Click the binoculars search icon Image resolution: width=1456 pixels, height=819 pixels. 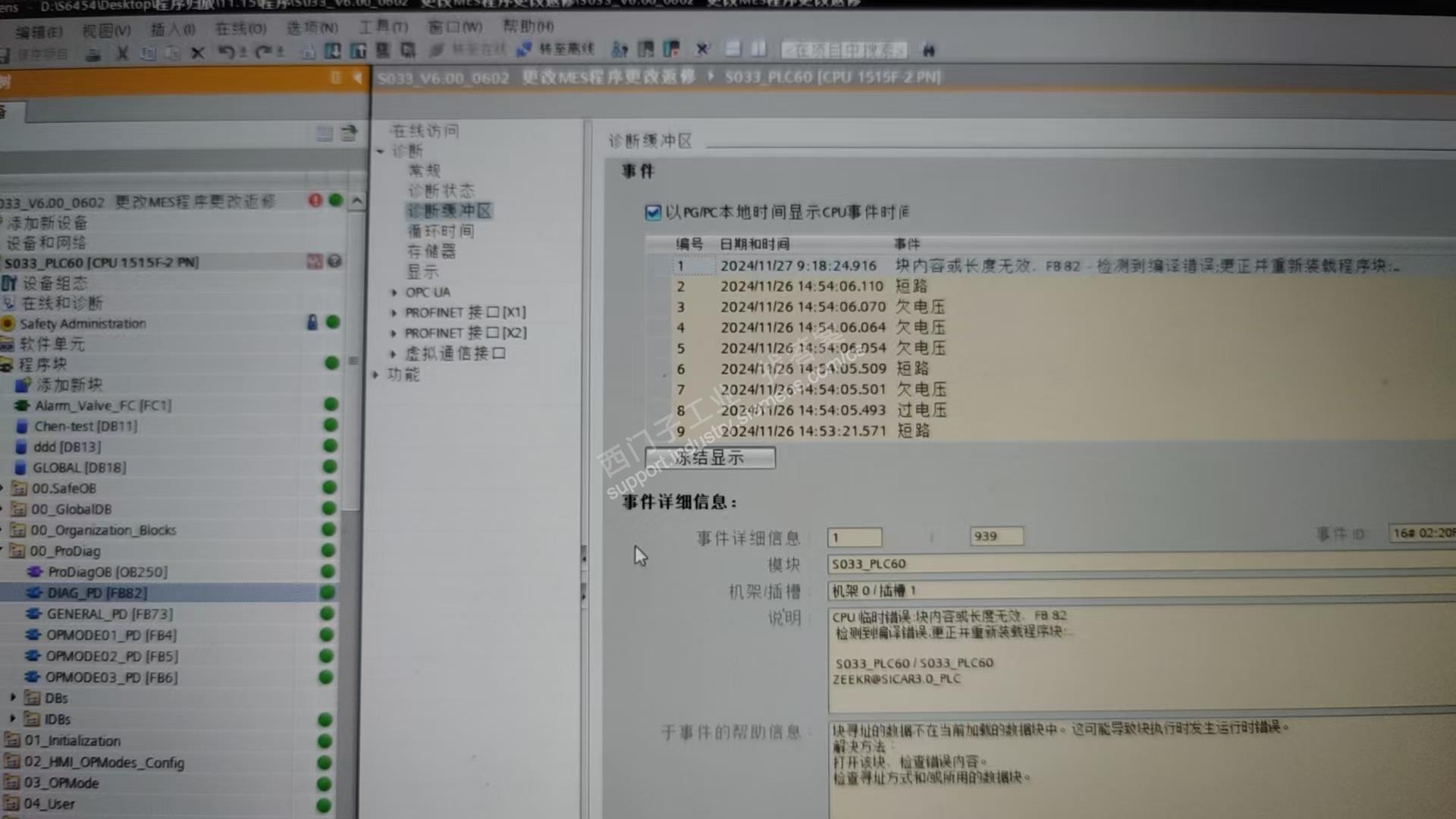click(928, 50)
